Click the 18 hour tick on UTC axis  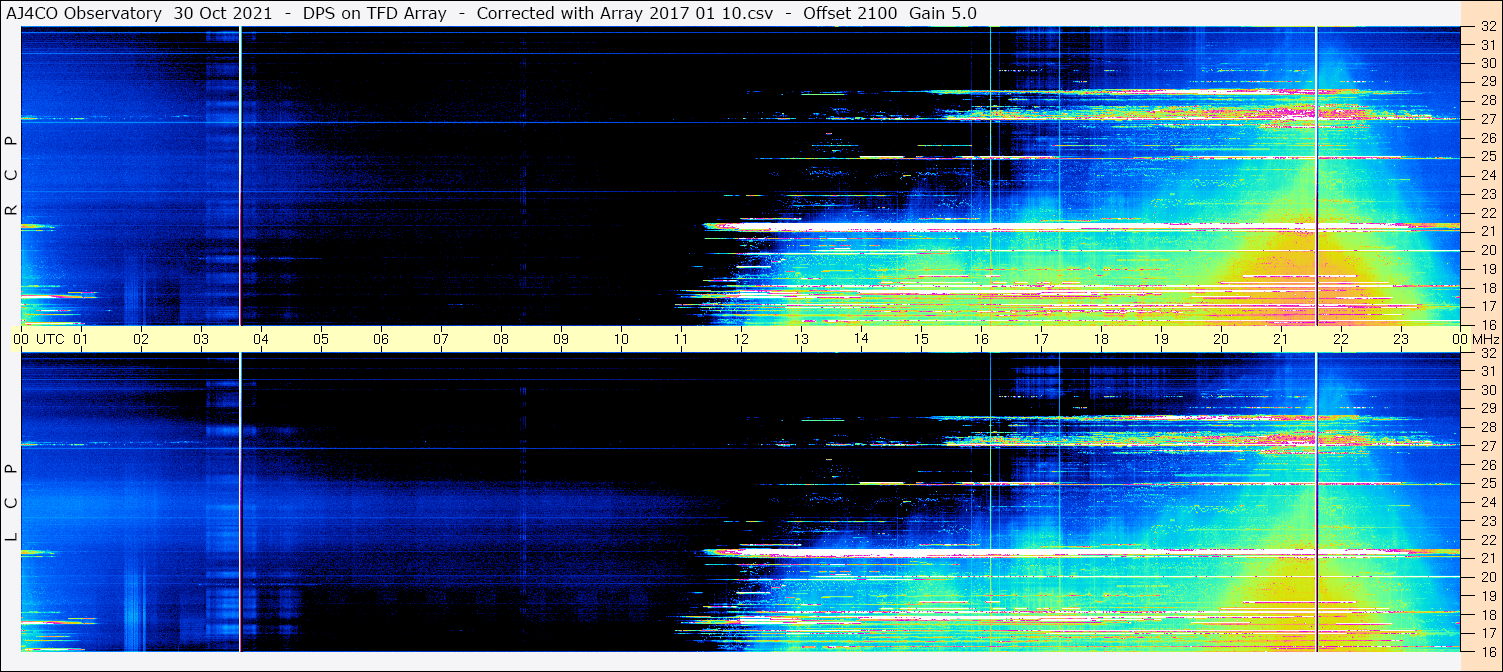tap(1101, 339)
